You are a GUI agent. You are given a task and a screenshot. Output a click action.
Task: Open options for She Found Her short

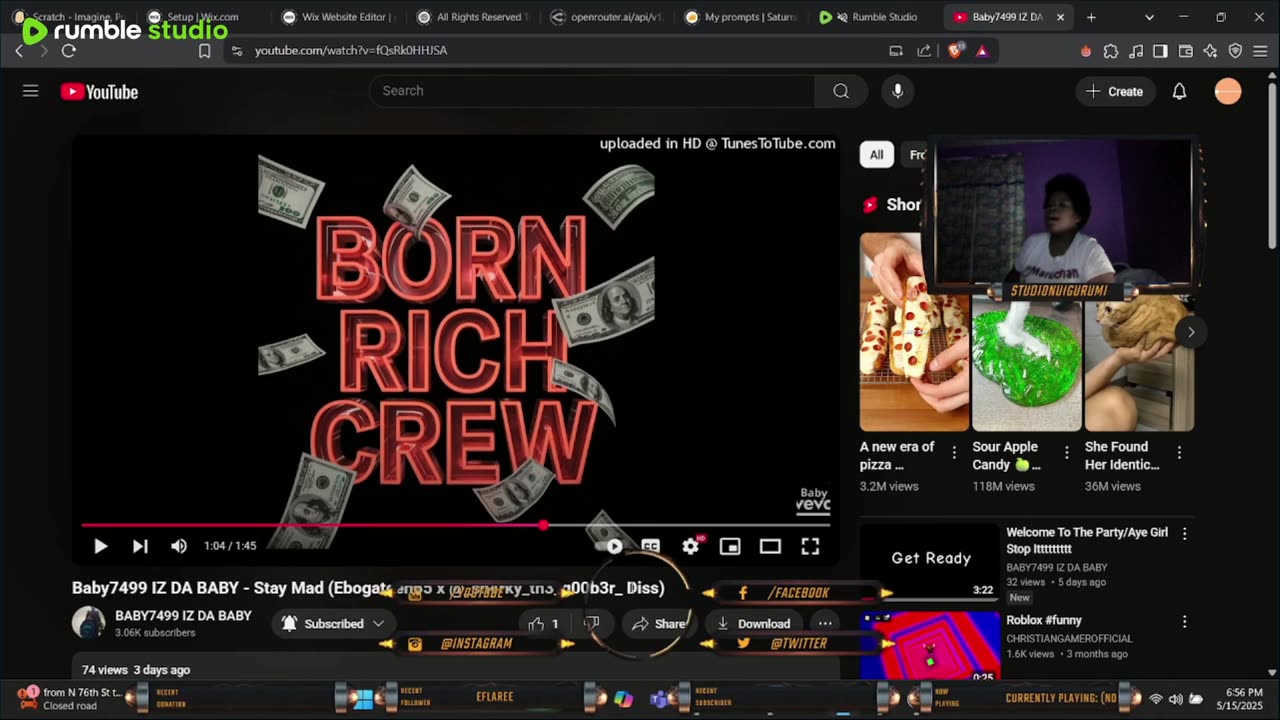pyautogui.click(x=1179, y=452)
